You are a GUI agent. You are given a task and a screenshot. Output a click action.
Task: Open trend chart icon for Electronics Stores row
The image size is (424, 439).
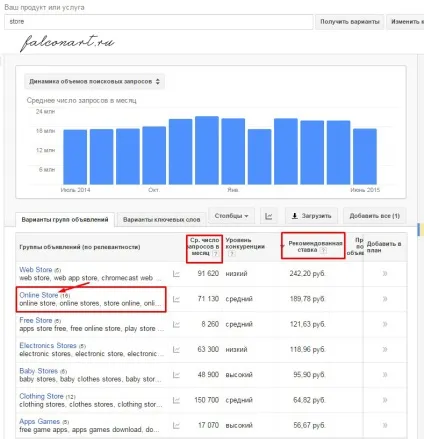(x=176, y=350)
